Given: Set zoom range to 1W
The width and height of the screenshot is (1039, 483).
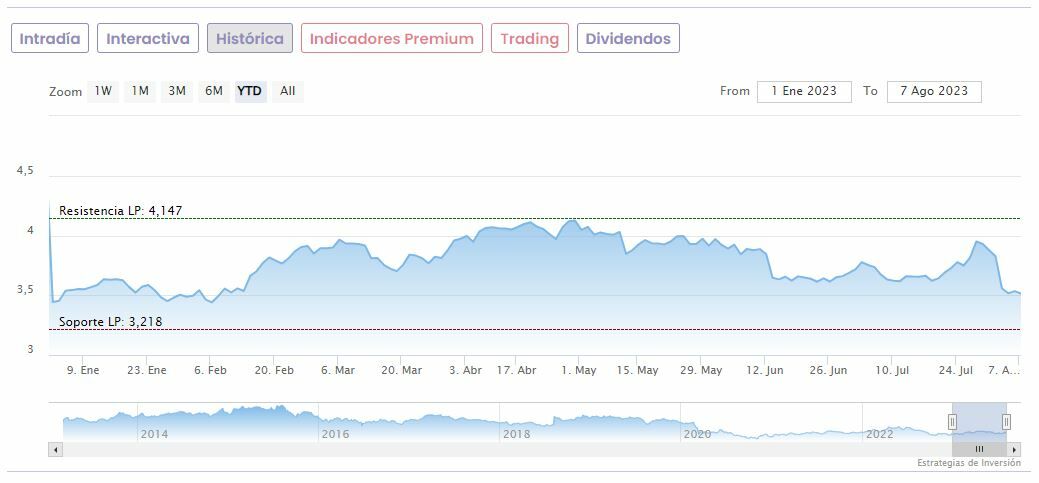Looking at the screenshot, I should [103, 91].
